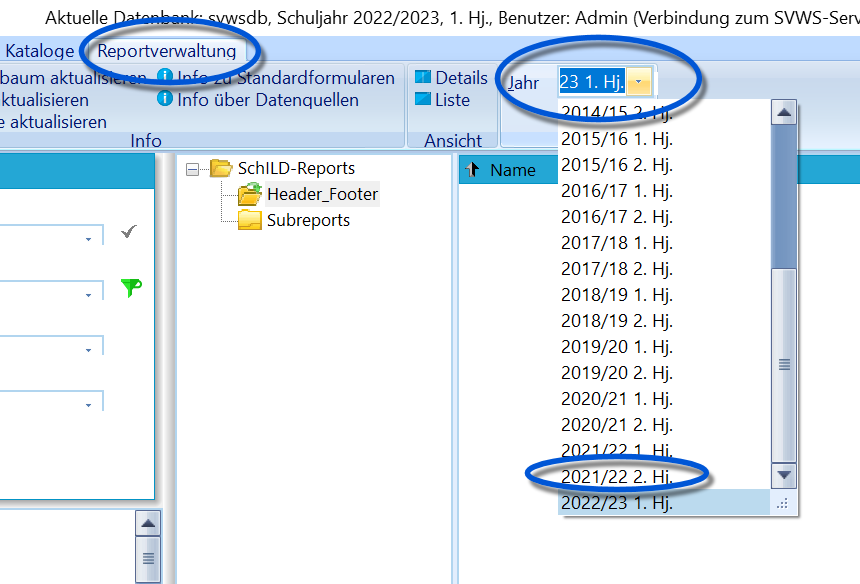The image size is (860, 584).
Task: Click the left panel scrollbar thumb
Action: 148,559
